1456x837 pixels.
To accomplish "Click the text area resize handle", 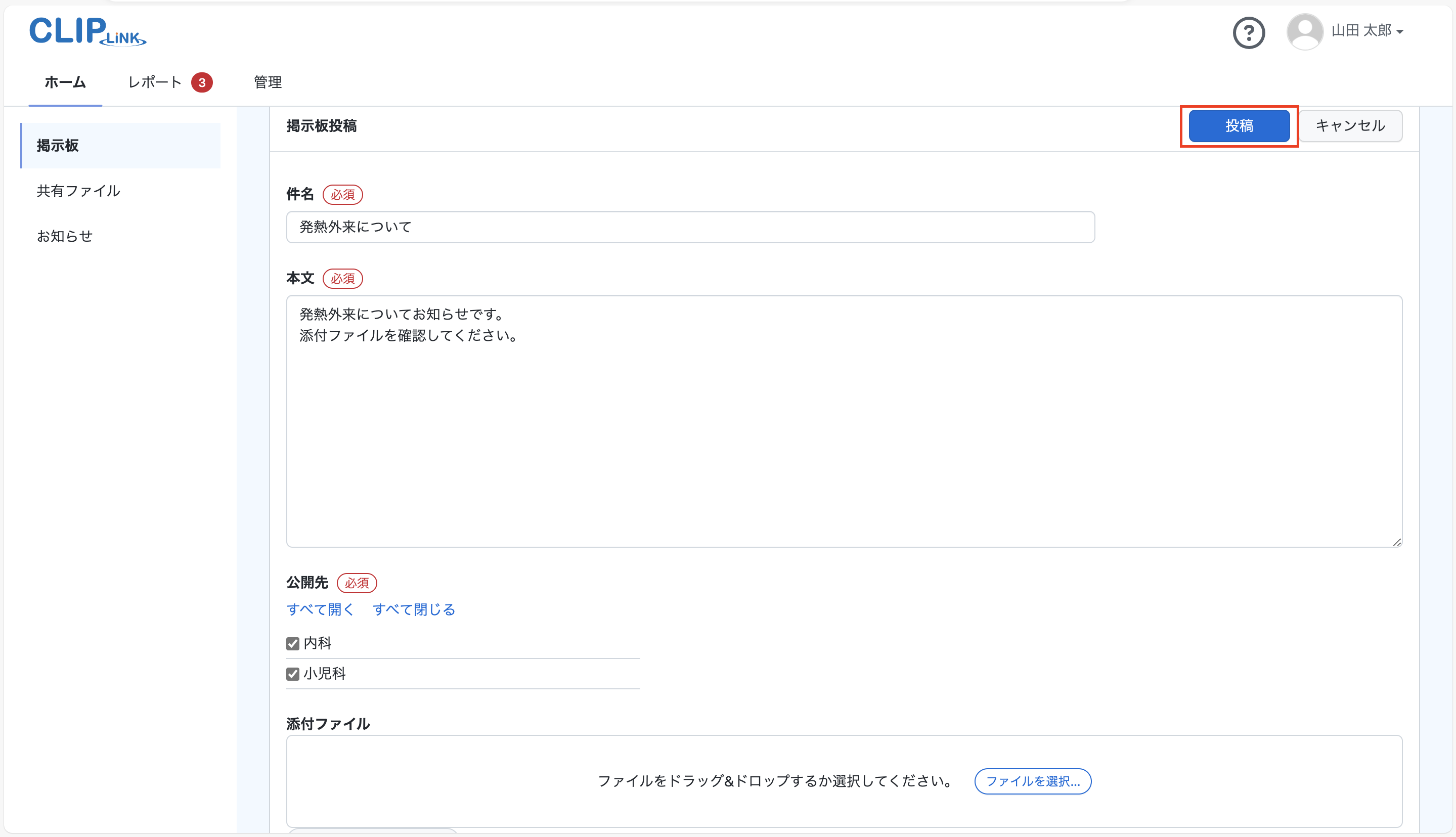I will (1397, 542).
